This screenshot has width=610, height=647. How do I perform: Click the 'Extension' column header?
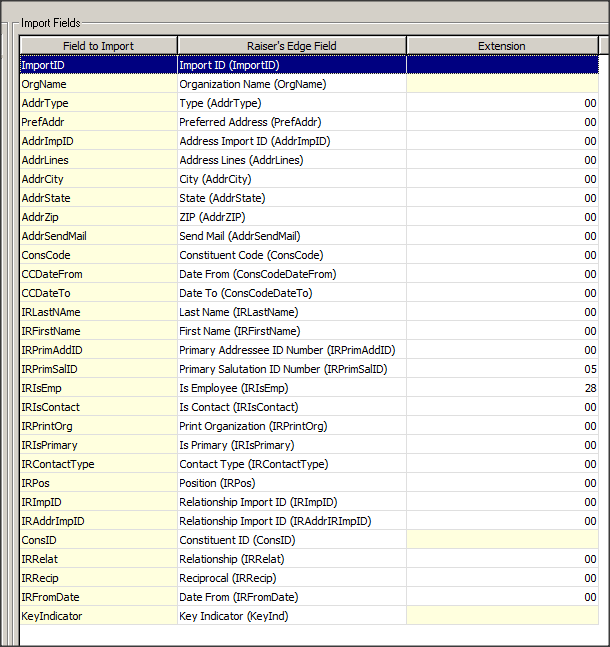point(502,46)
